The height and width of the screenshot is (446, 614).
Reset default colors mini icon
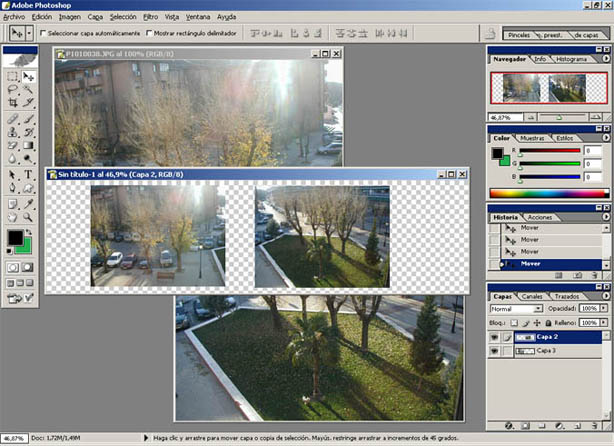point(9,251)
